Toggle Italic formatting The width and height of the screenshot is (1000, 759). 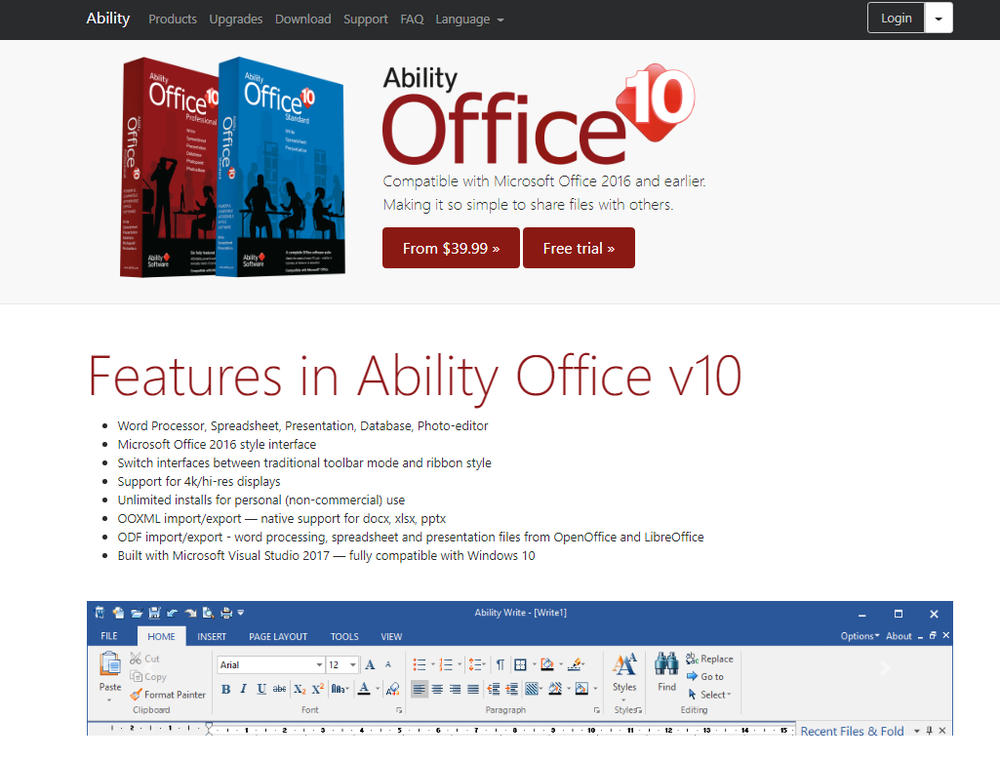tap(244, 689)
